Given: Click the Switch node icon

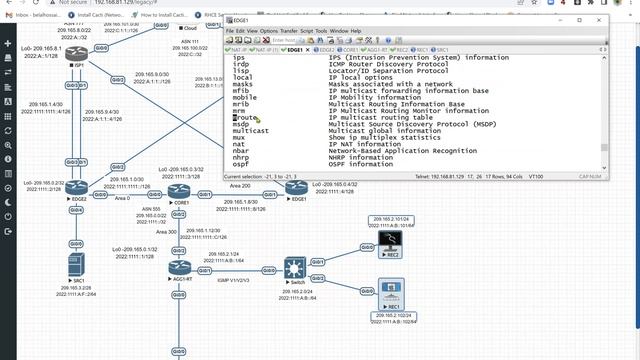Looking at the screenshot, I should tap(295, 268).
